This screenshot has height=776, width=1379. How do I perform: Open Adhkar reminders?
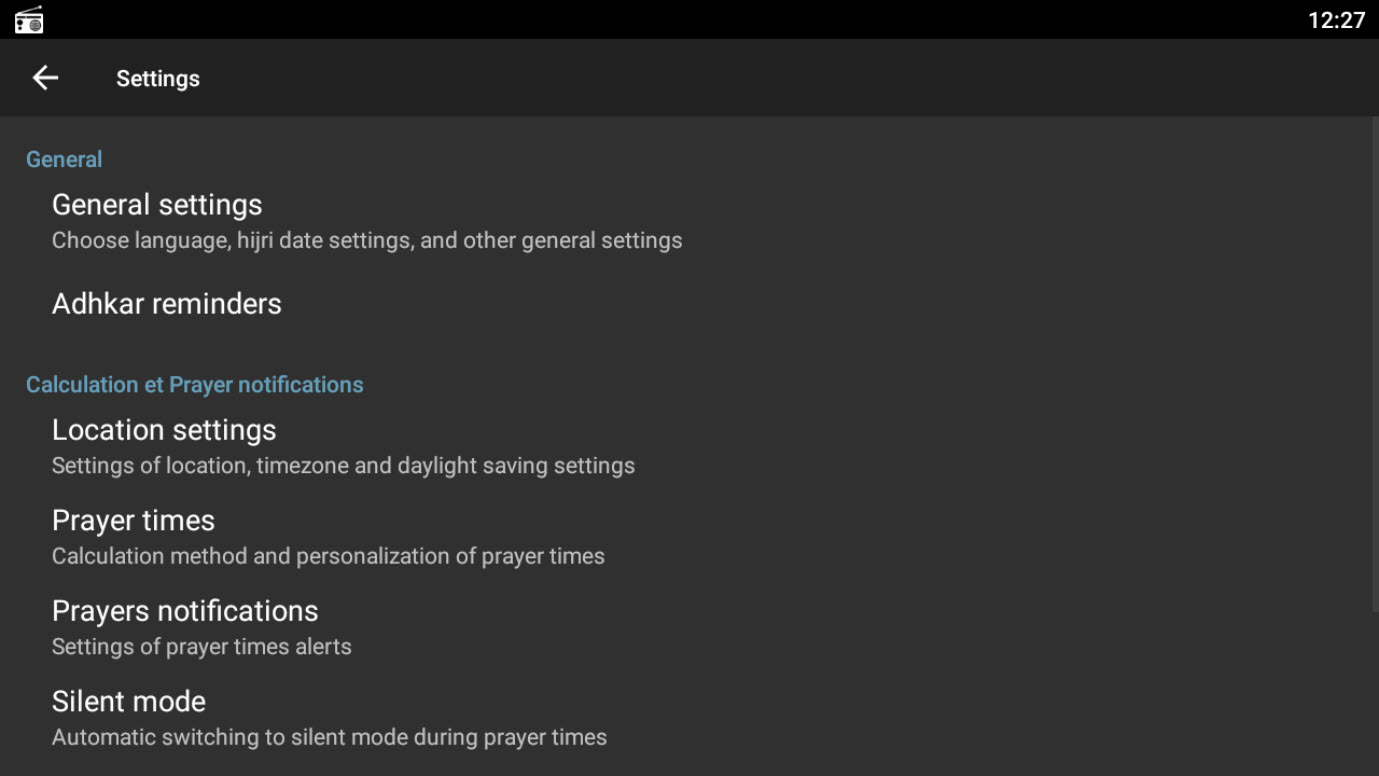[689, 304]
